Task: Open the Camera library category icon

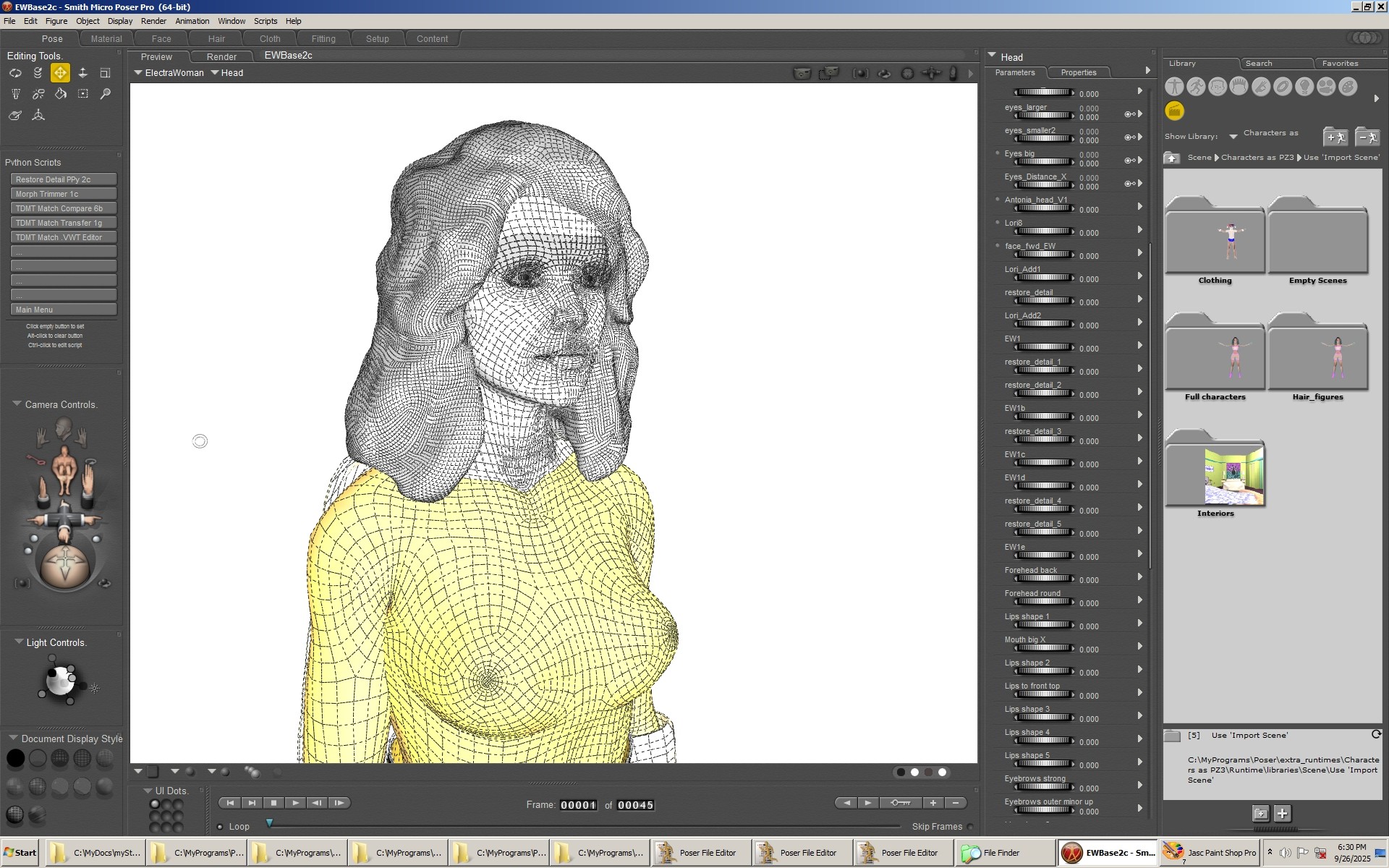Action: point(1326,86)
